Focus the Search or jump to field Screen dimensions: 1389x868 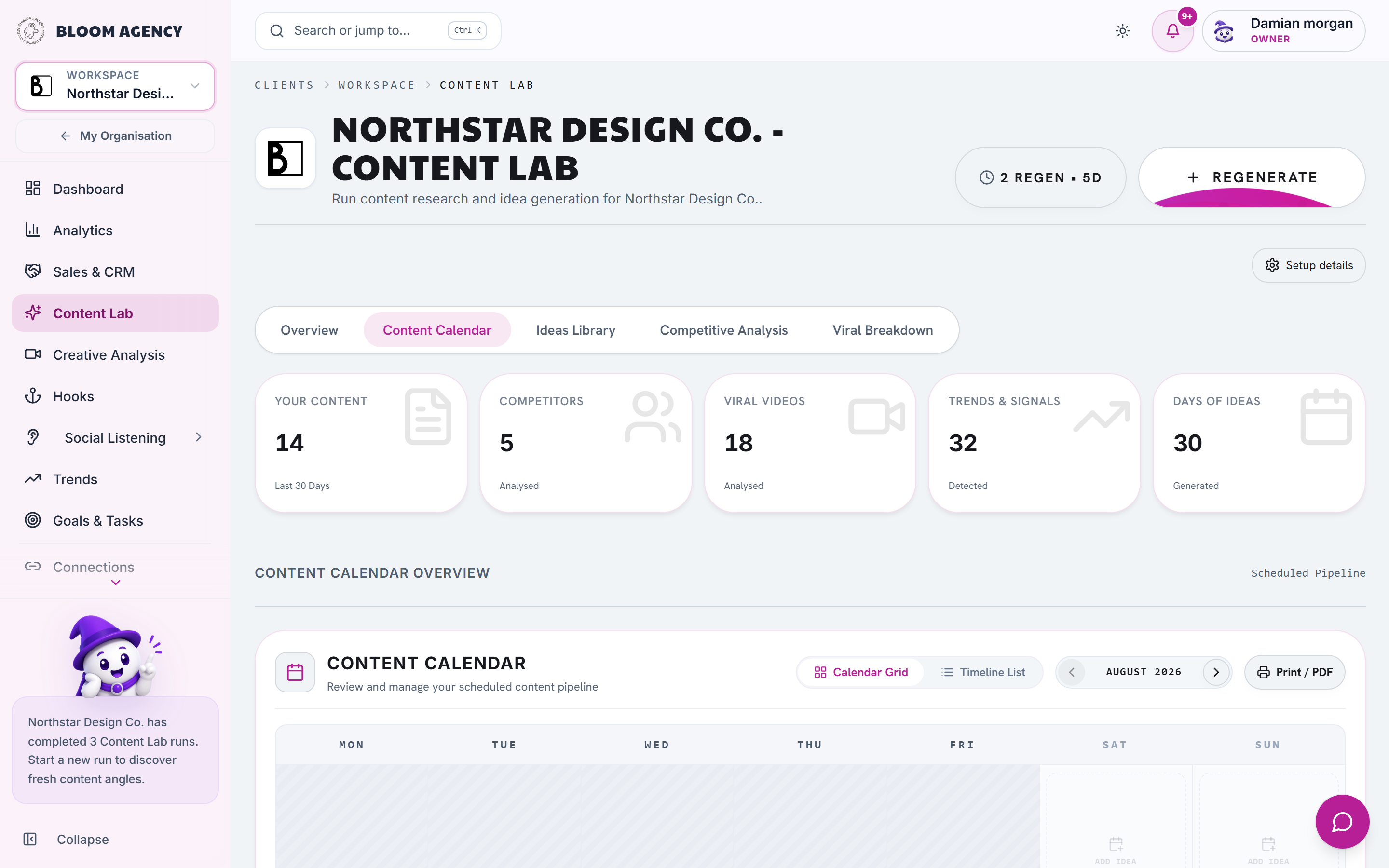coord(378,31)
